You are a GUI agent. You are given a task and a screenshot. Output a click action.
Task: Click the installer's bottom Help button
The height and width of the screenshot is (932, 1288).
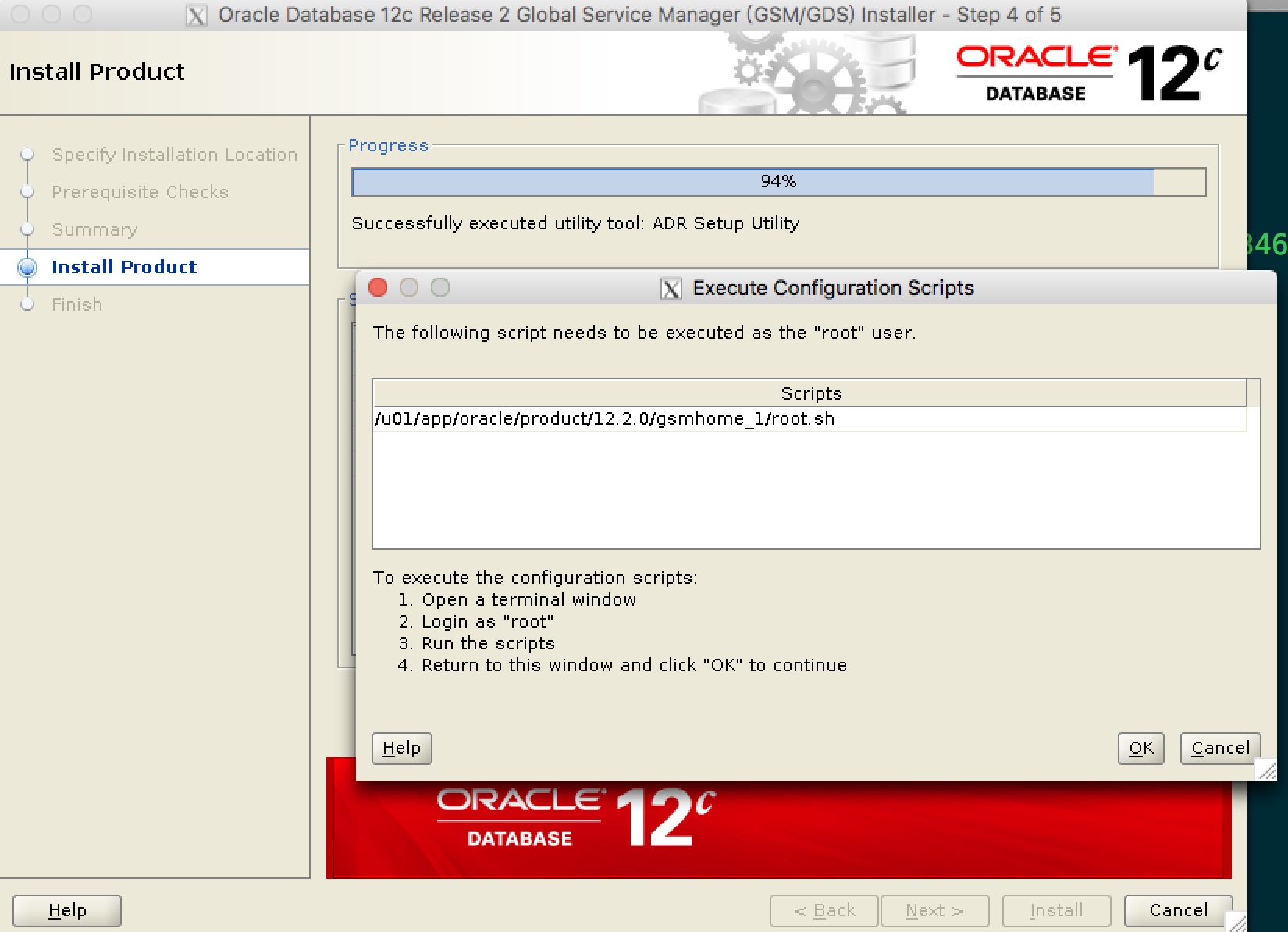(x=67, y=910)
